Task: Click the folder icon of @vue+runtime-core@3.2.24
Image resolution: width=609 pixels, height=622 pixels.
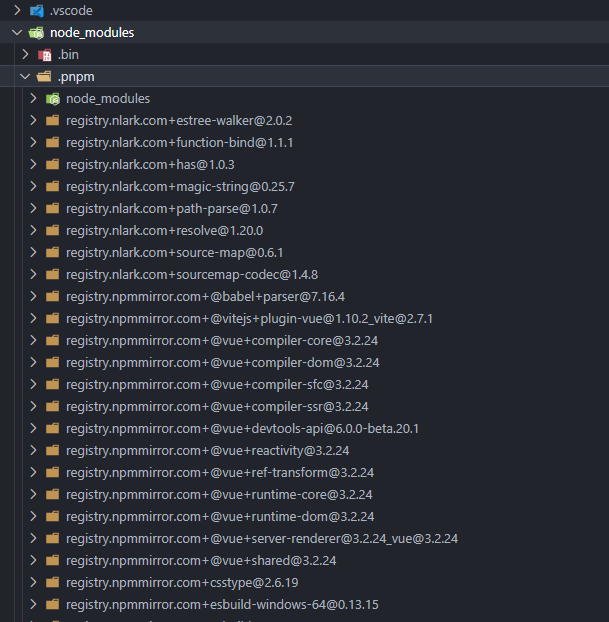Action: 52,495
